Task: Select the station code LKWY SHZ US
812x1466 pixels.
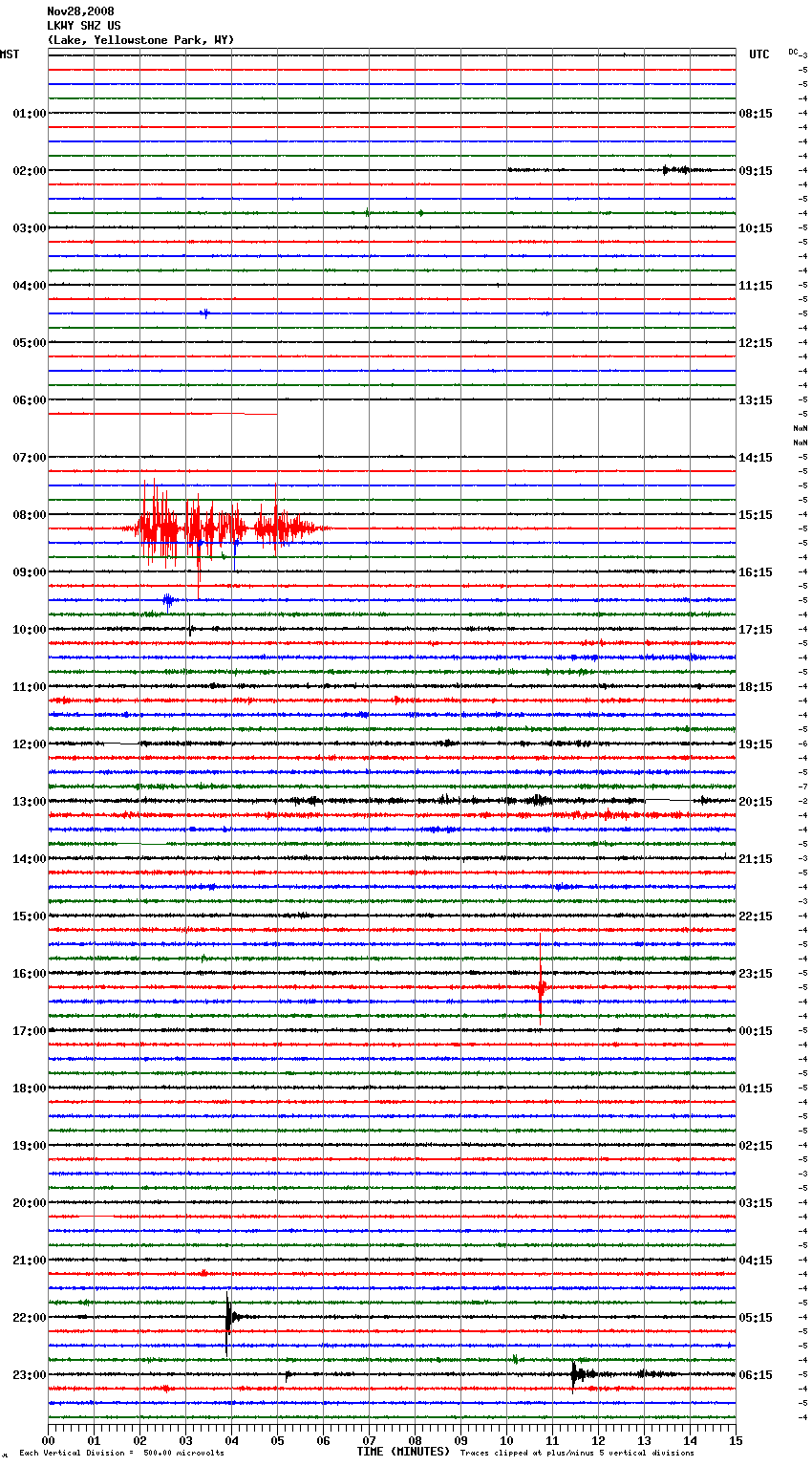Action: tap(84, 26)
